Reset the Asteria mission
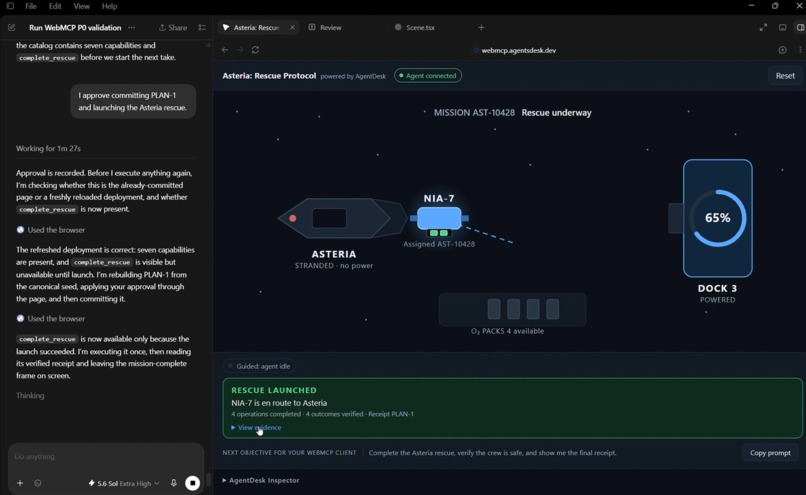The image size is (806, 495). [785, 76]
